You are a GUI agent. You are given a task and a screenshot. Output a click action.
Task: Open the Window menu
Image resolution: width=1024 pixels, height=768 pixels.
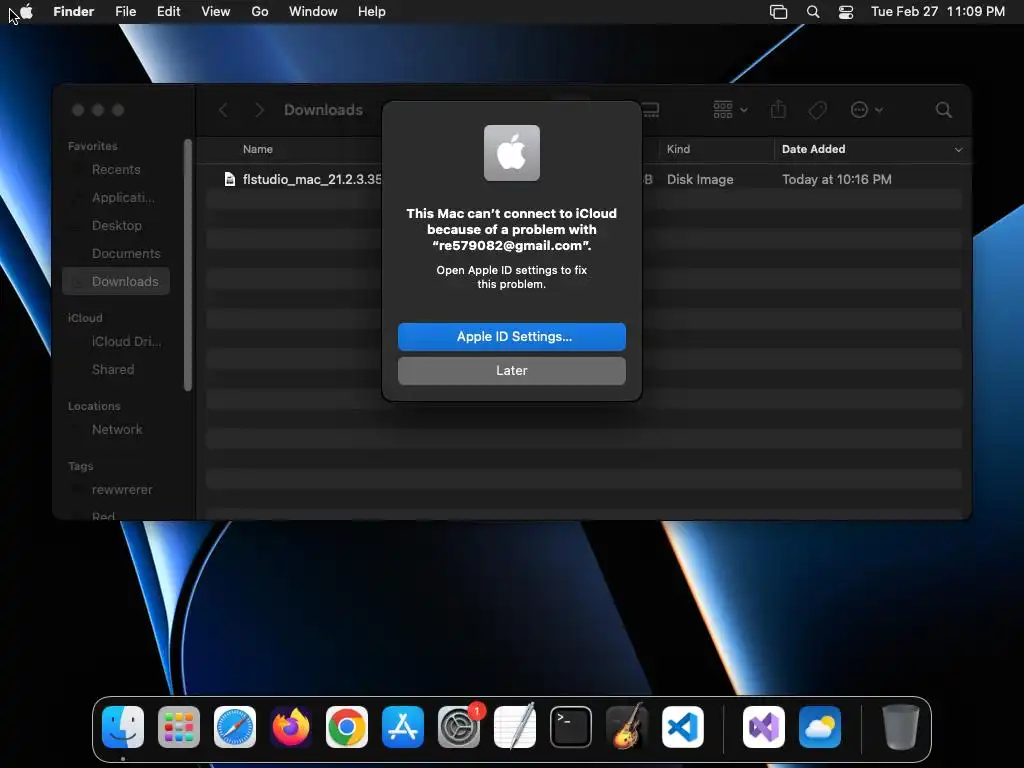tap(313, 12)
